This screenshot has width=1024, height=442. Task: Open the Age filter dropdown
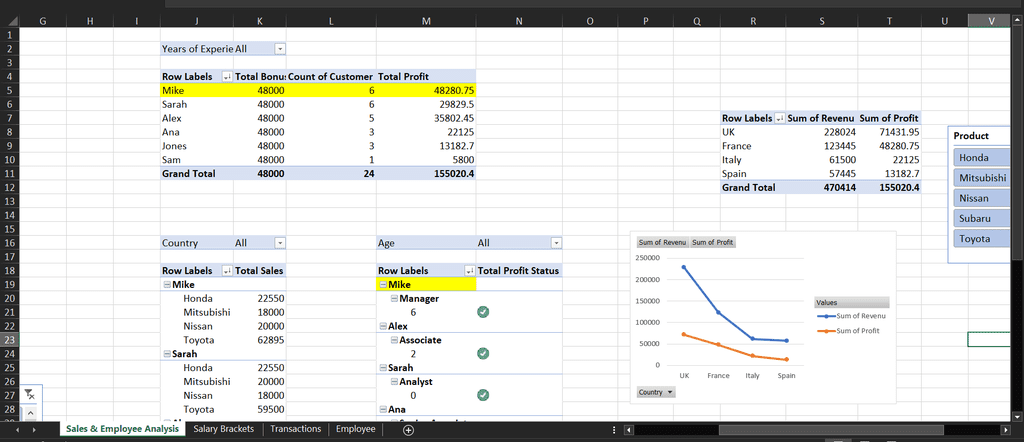click(556, 243)
